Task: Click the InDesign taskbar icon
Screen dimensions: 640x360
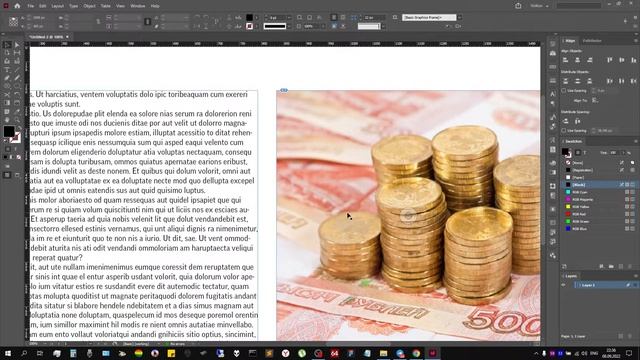Action: (x=433, y=353)
